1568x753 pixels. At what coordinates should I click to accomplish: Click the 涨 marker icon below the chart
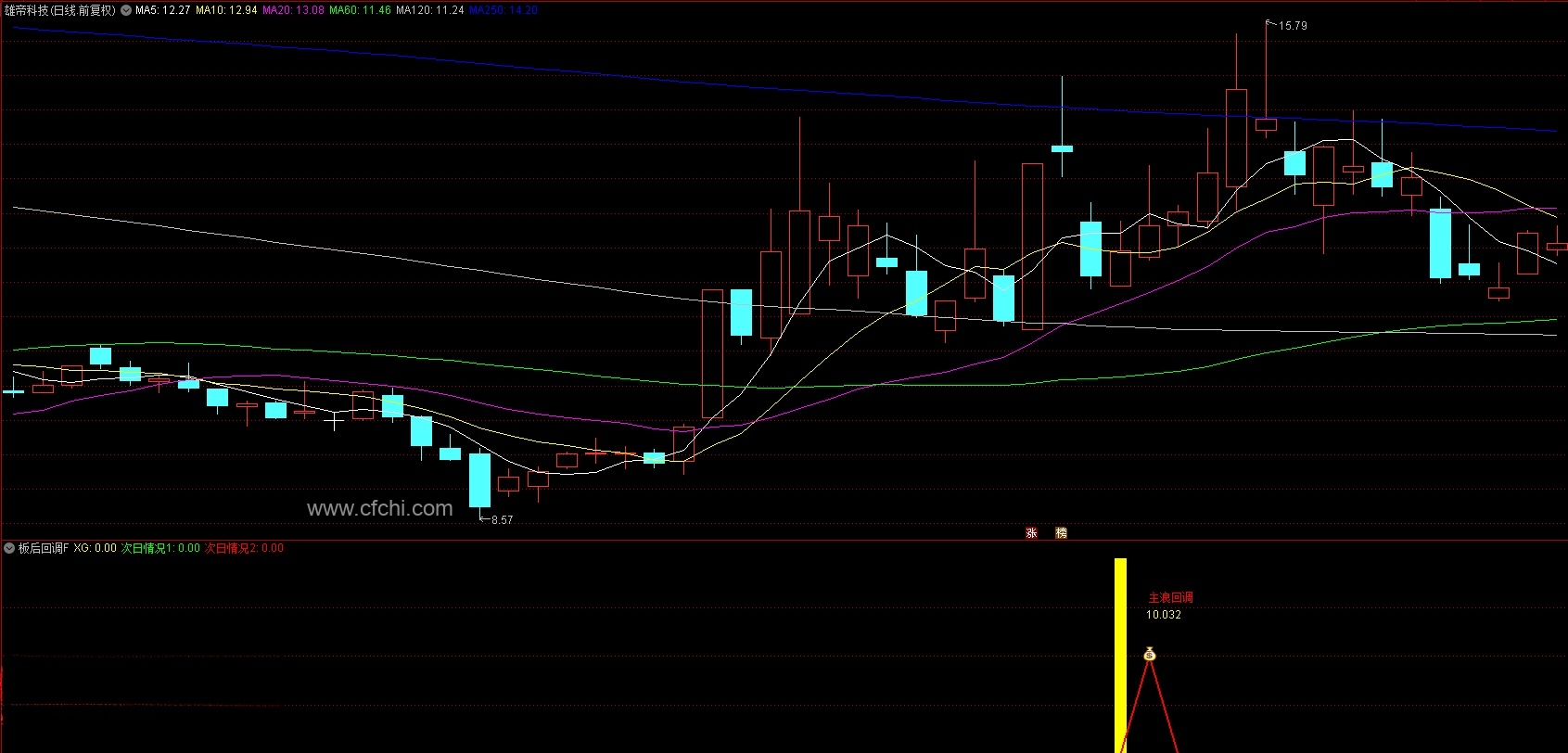(x=1031, y=533)
